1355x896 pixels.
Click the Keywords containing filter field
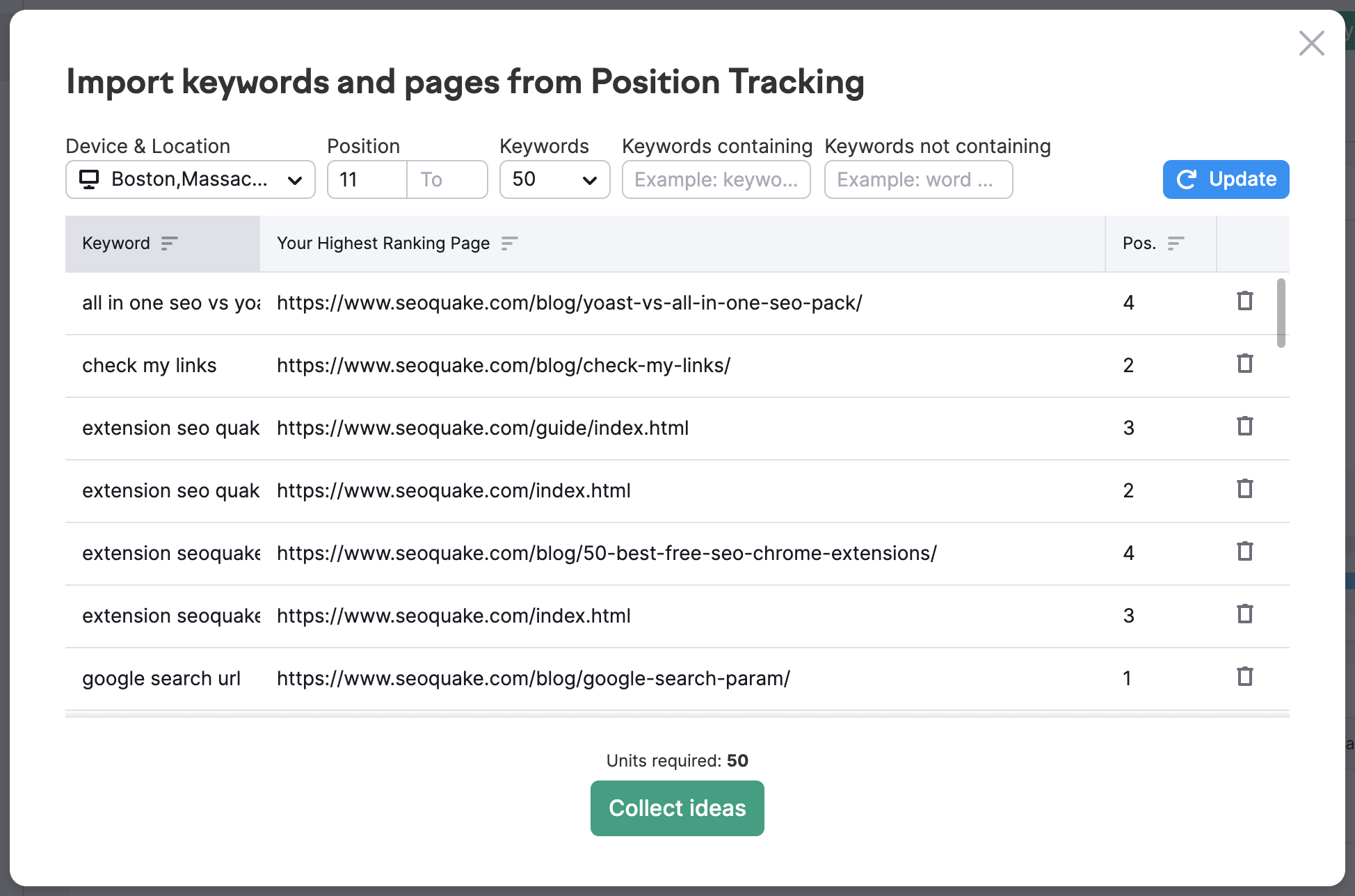(x=716, y=179)
